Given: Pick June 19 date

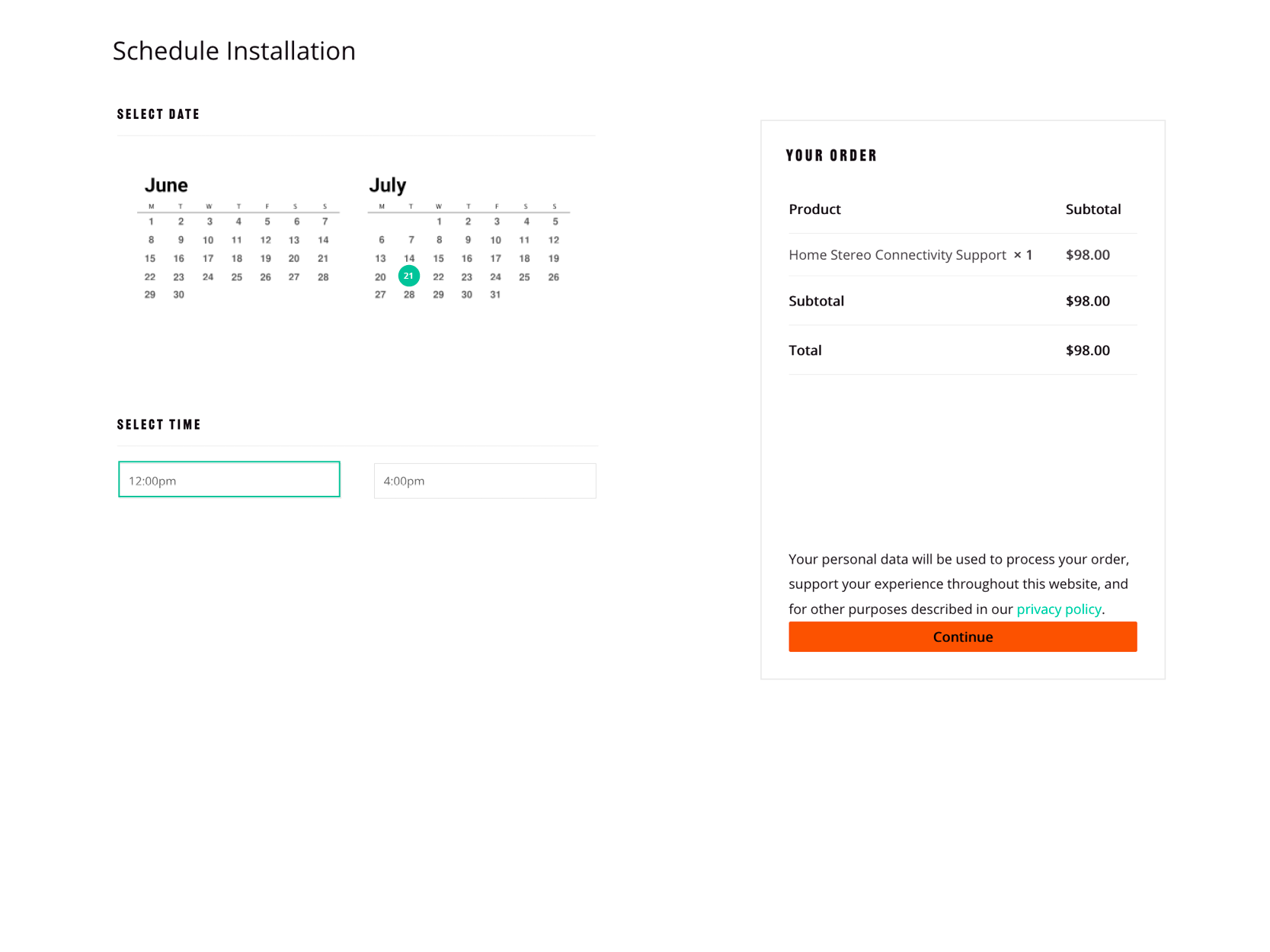Looking at the screenshot, I should coord(265,259).
